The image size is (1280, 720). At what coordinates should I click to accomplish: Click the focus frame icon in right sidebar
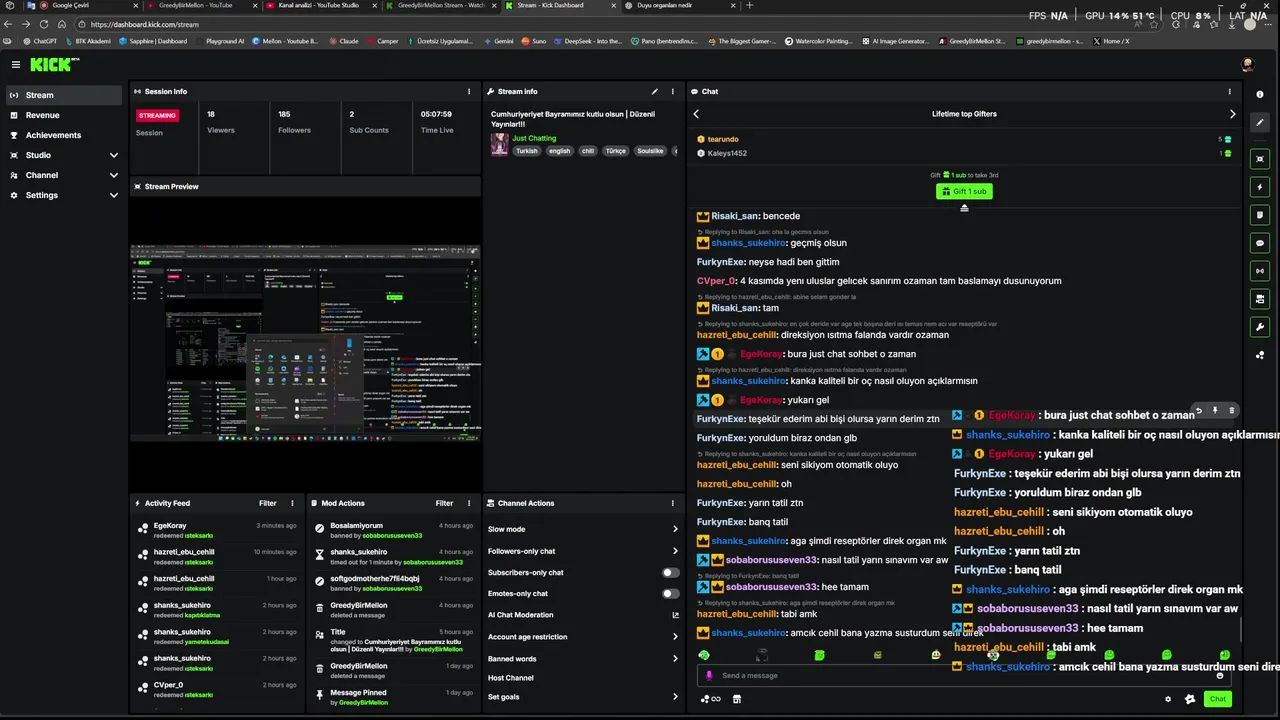coord(1260,159)
